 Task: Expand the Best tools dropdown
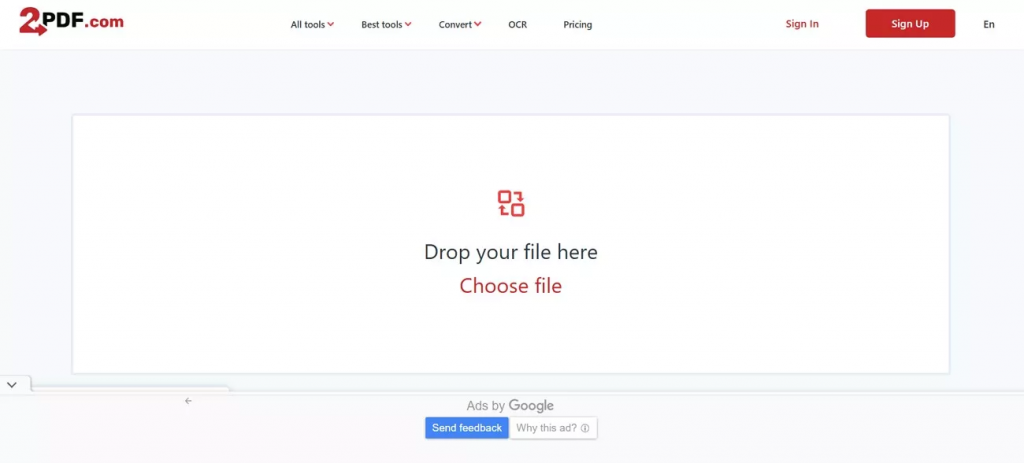tap(386, 25)
